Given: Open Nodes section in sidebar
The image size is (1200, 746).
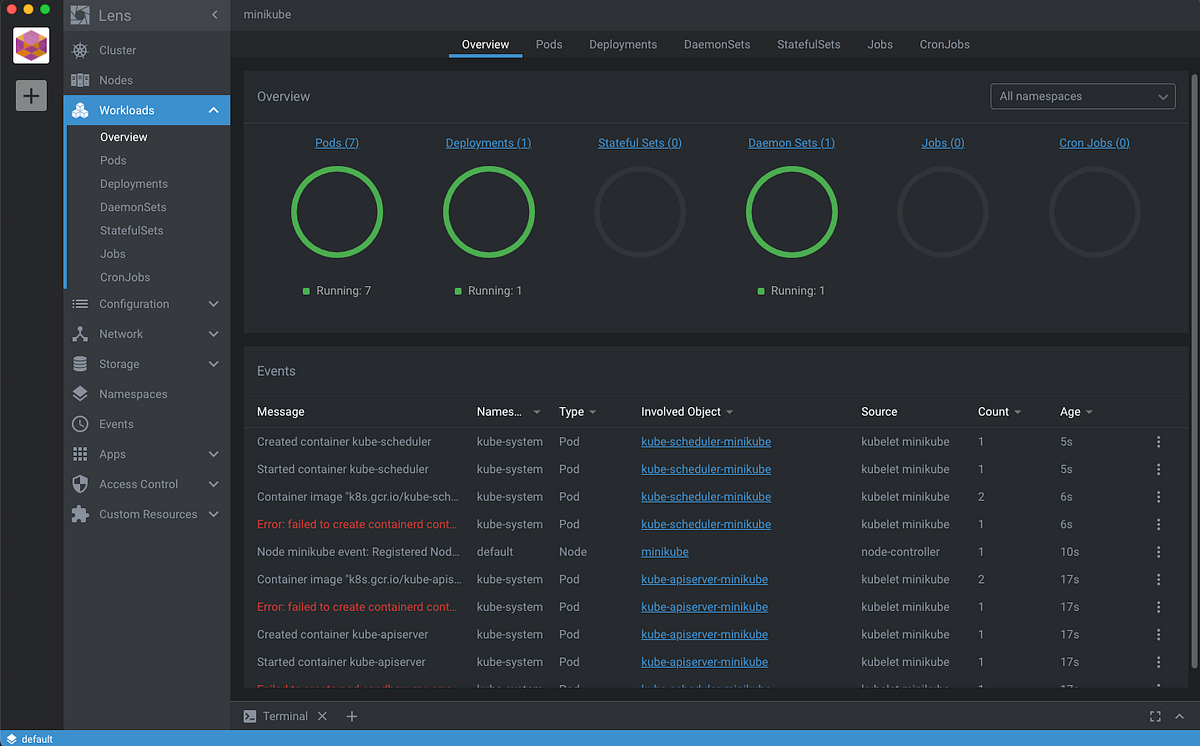Looking at the screenshot, I should (116, 80).
